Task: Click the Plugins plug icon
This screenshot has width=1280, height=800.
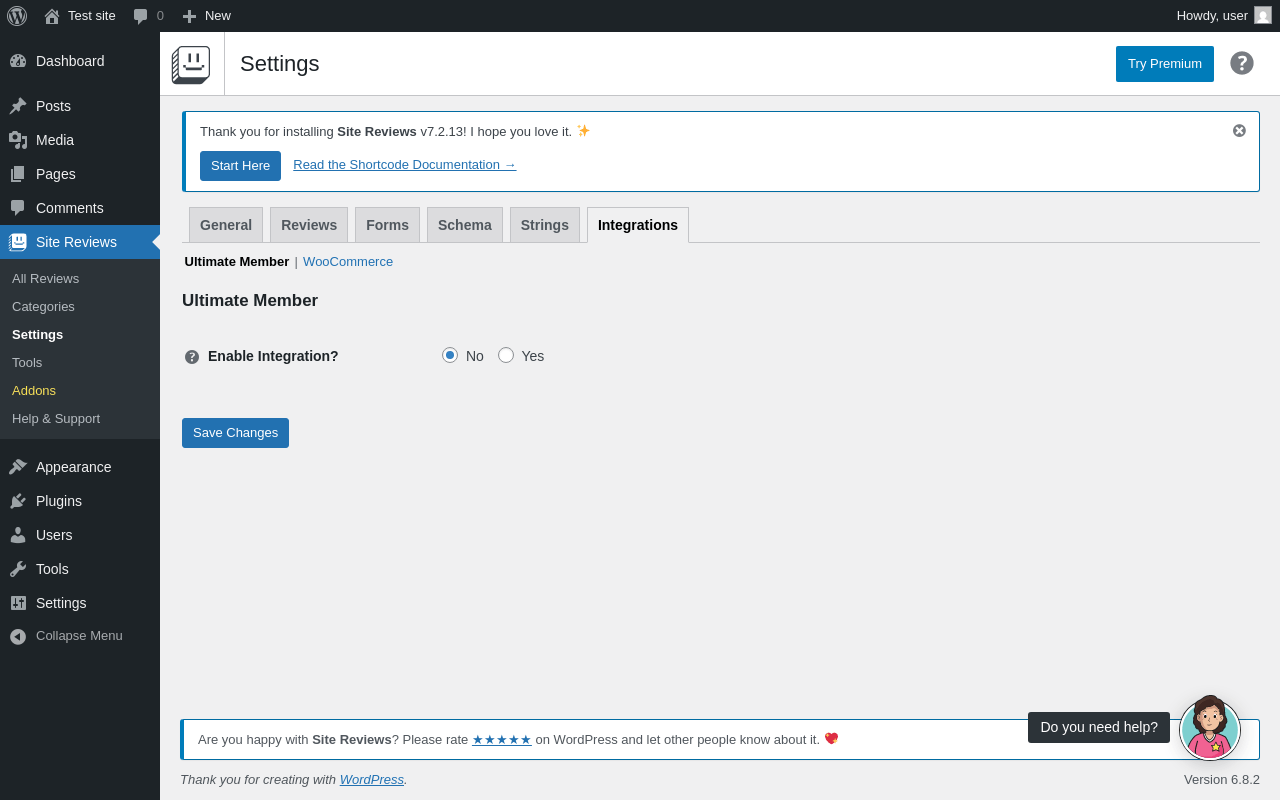Action: (x=18, y=501)
